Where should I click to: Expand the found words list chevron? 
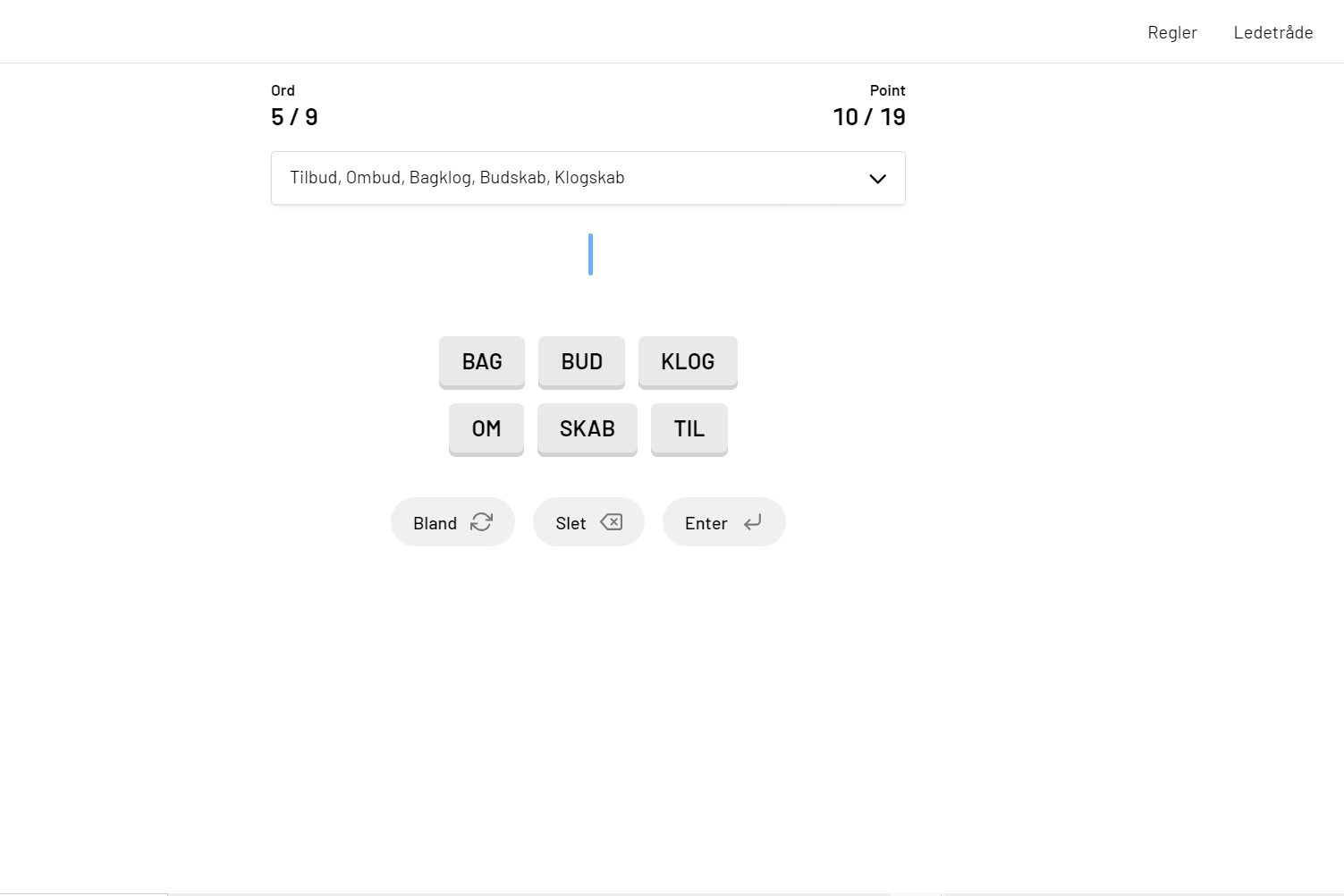(877, 179)
